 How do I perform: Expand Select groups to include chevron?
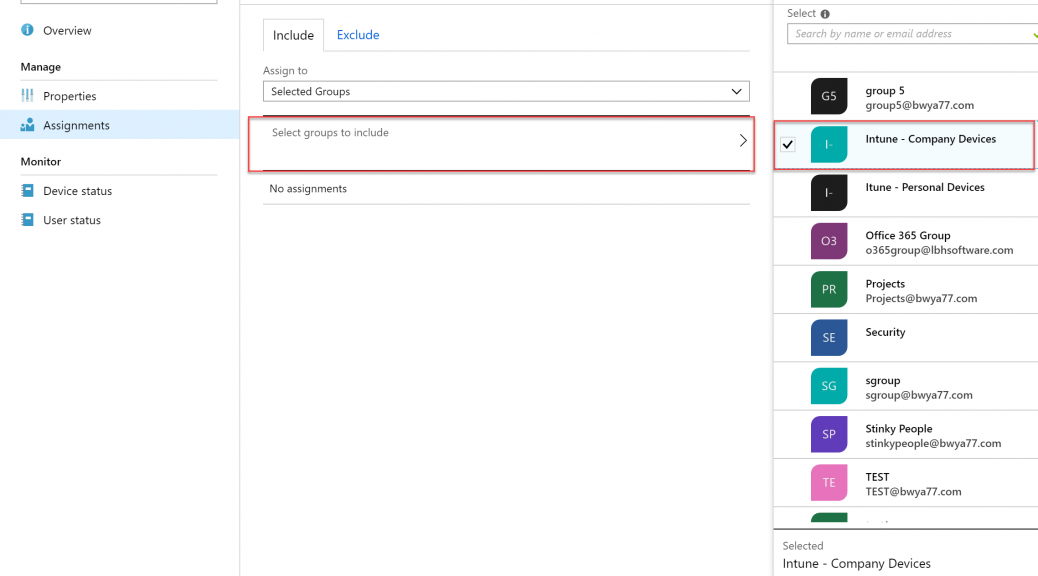click(x=743, y=140)
